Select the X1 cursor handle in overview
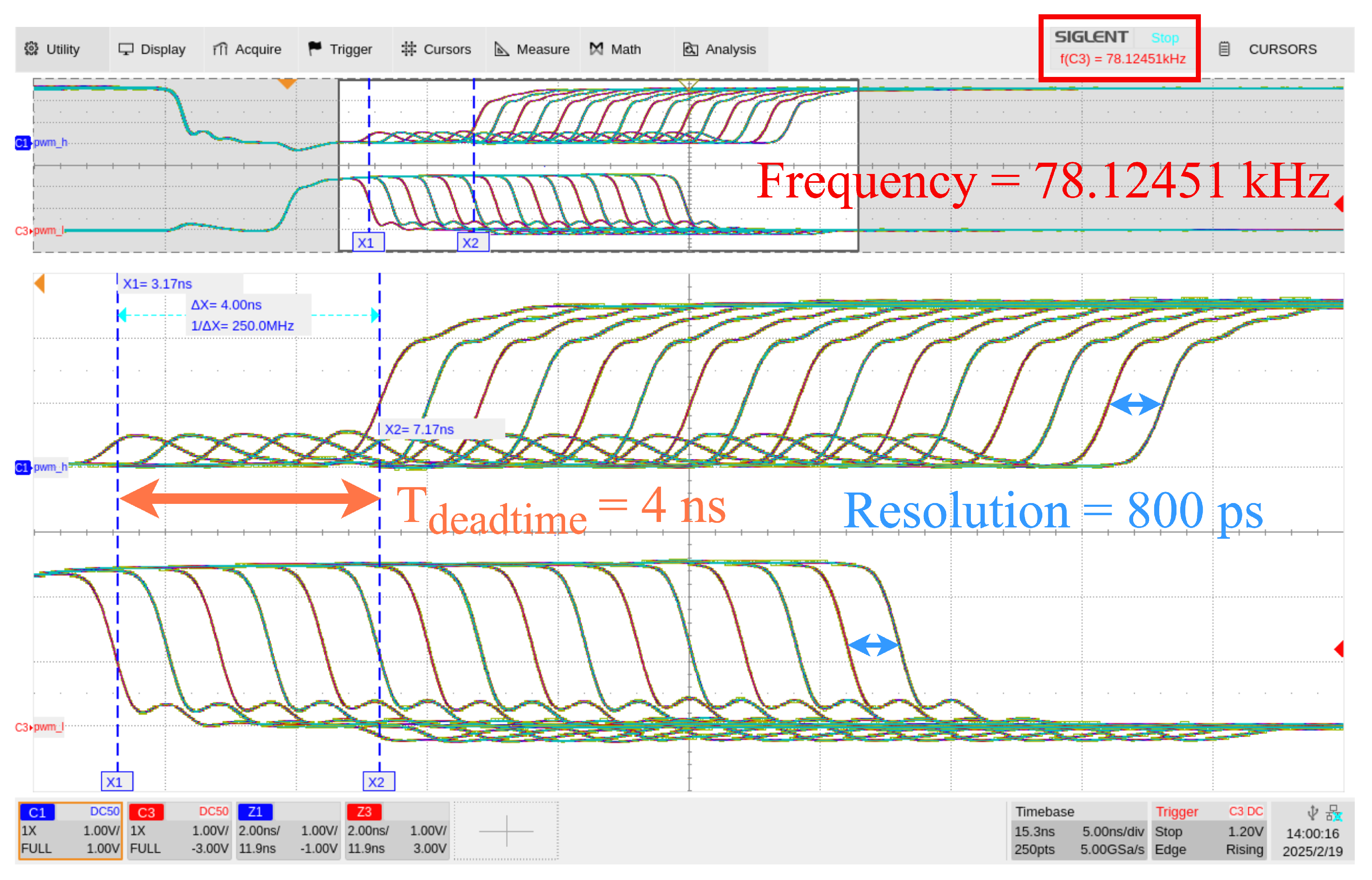The width and height of the screenshot is (1372, 880). coord(368,242)
